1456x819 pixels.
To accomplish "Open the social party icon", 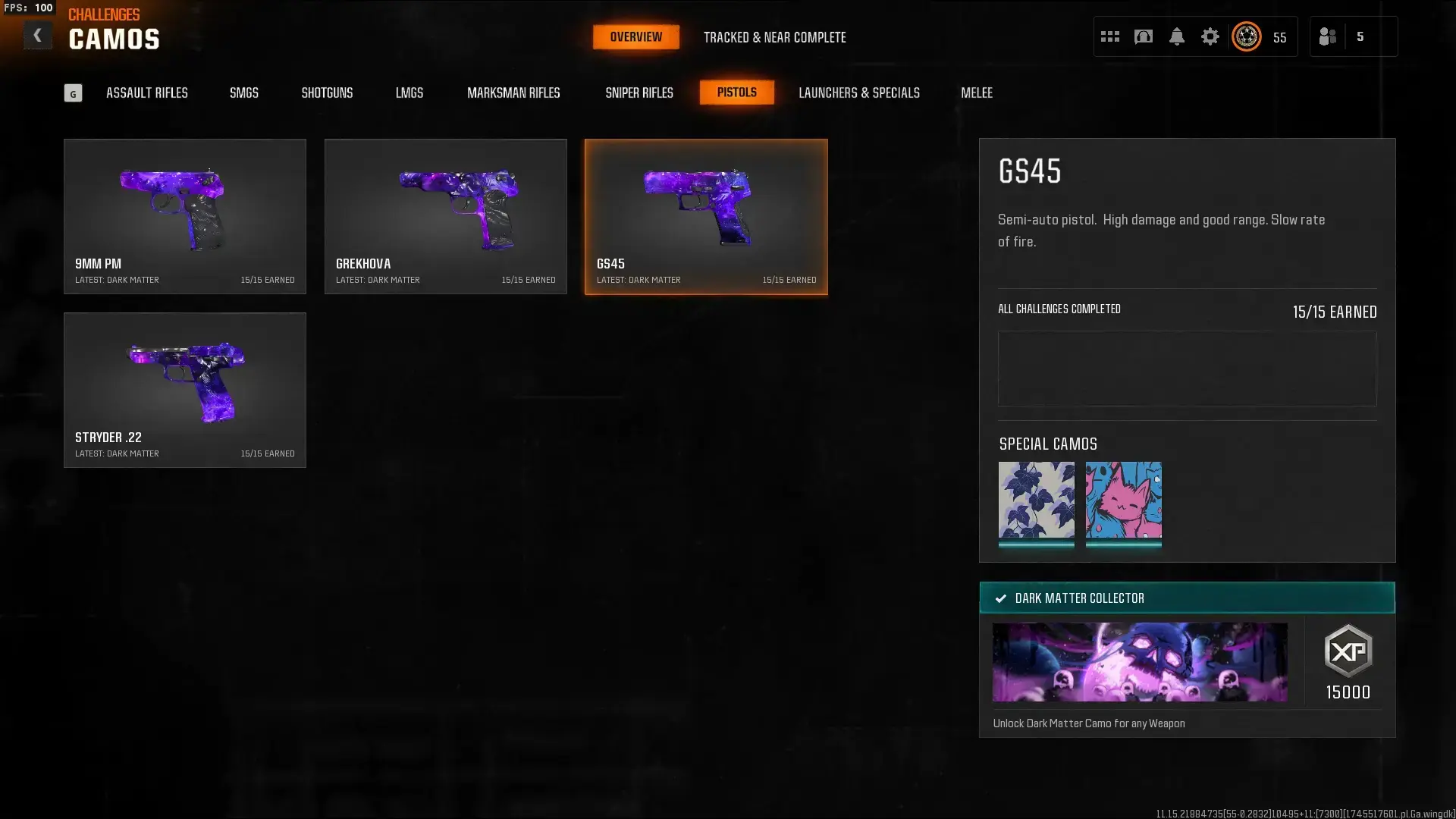I will pos(1327,36).
